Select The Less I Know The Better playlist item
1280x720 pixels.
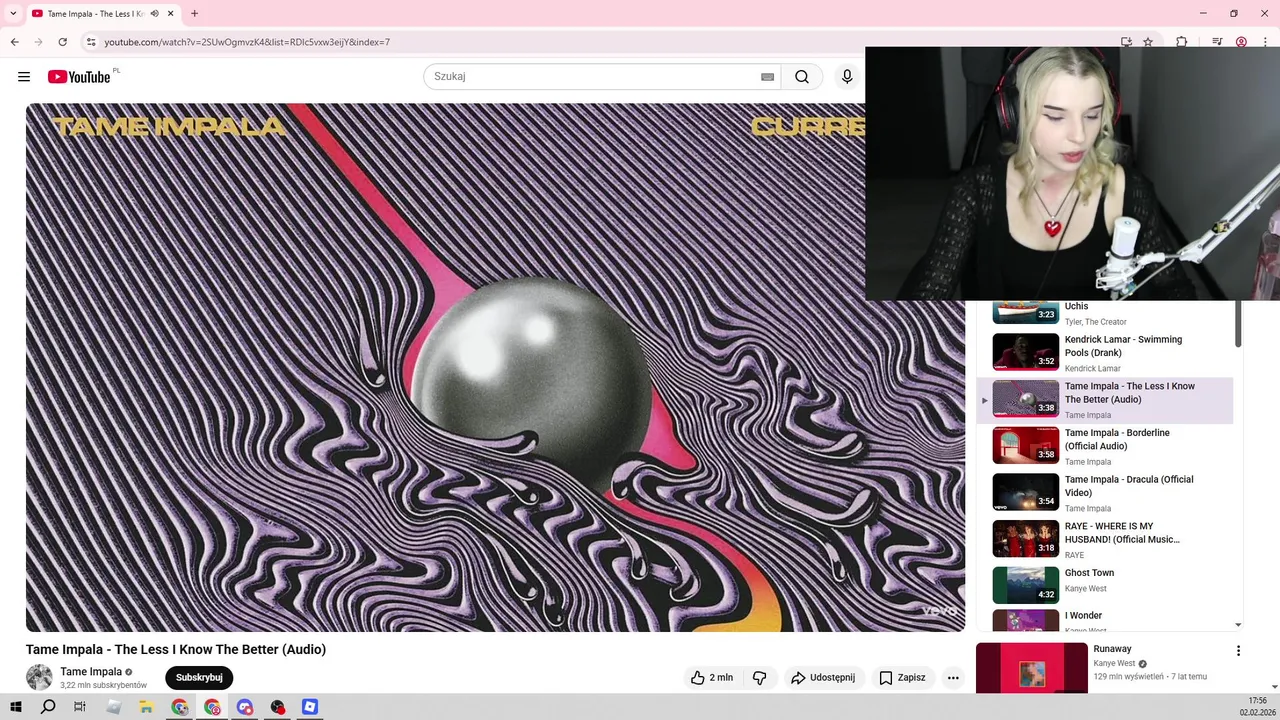[x=1105, y=399]
